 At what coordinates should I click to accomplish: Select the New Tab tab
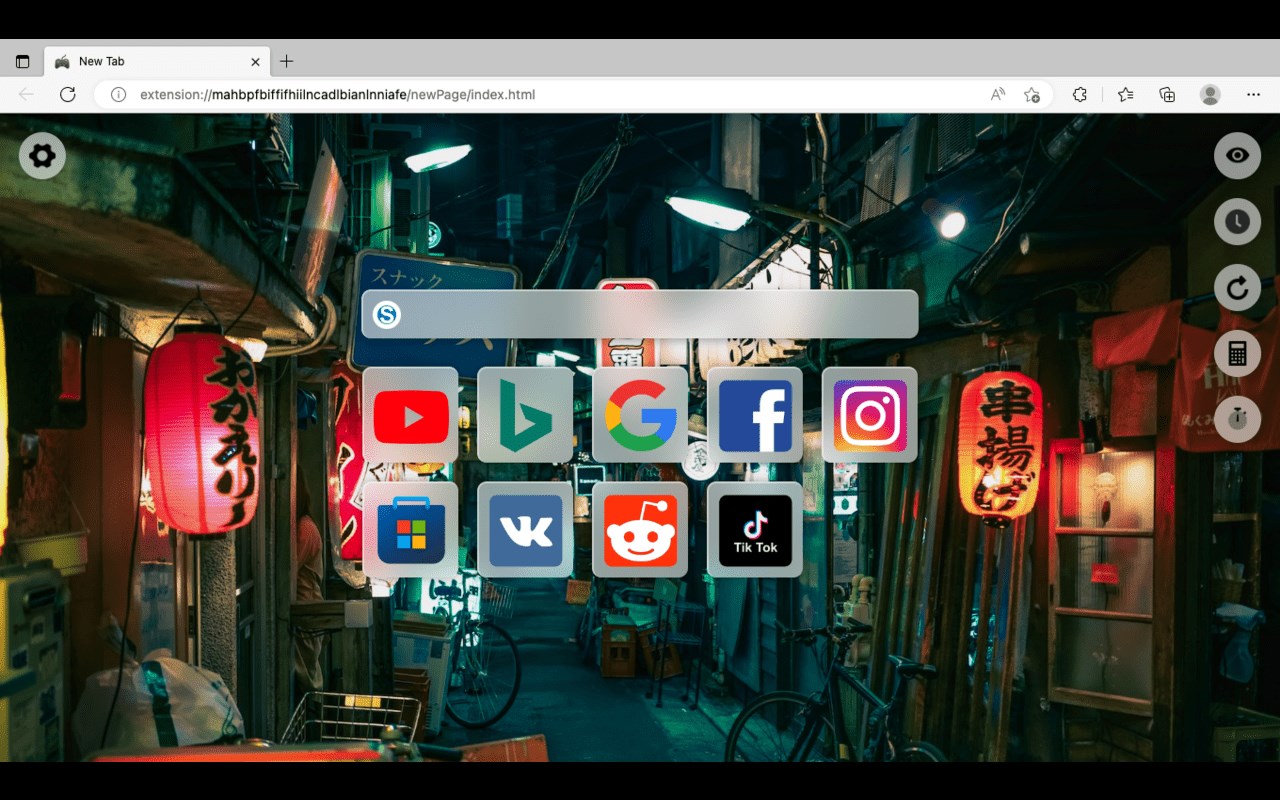coord(157,61)
